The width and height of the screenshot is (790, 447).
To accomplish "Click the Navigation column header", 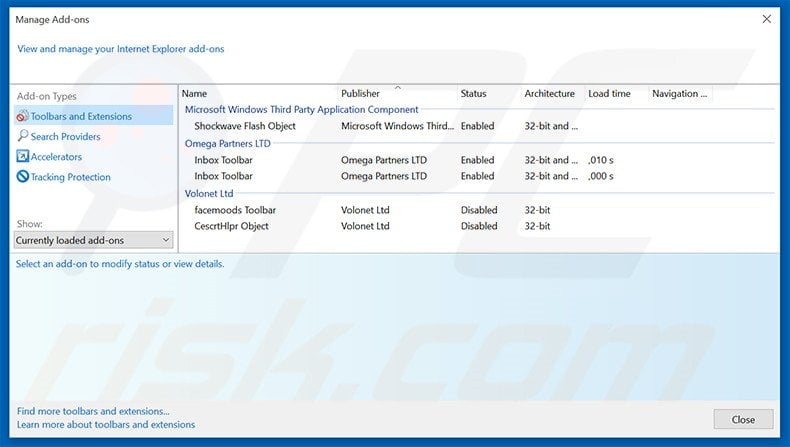I will (681, 93).
